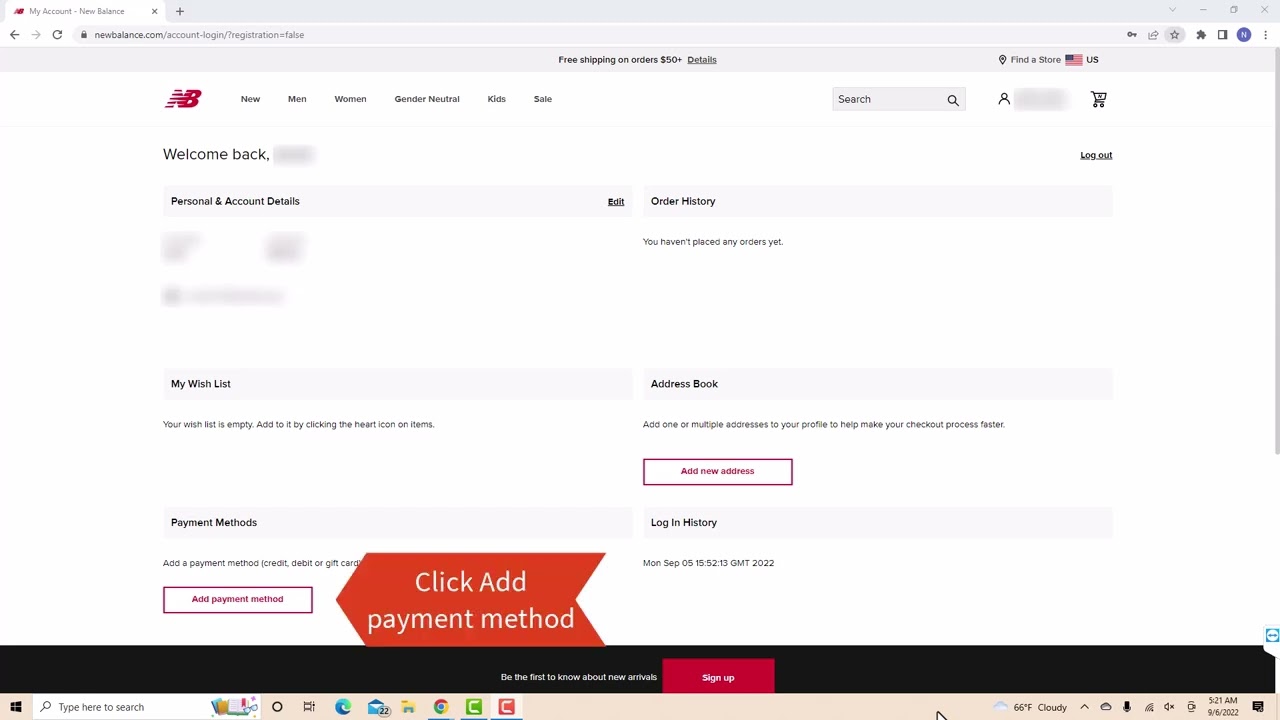Open the Windows Start menu
Screen dimensions: 1280x720
tap(16, 707)
